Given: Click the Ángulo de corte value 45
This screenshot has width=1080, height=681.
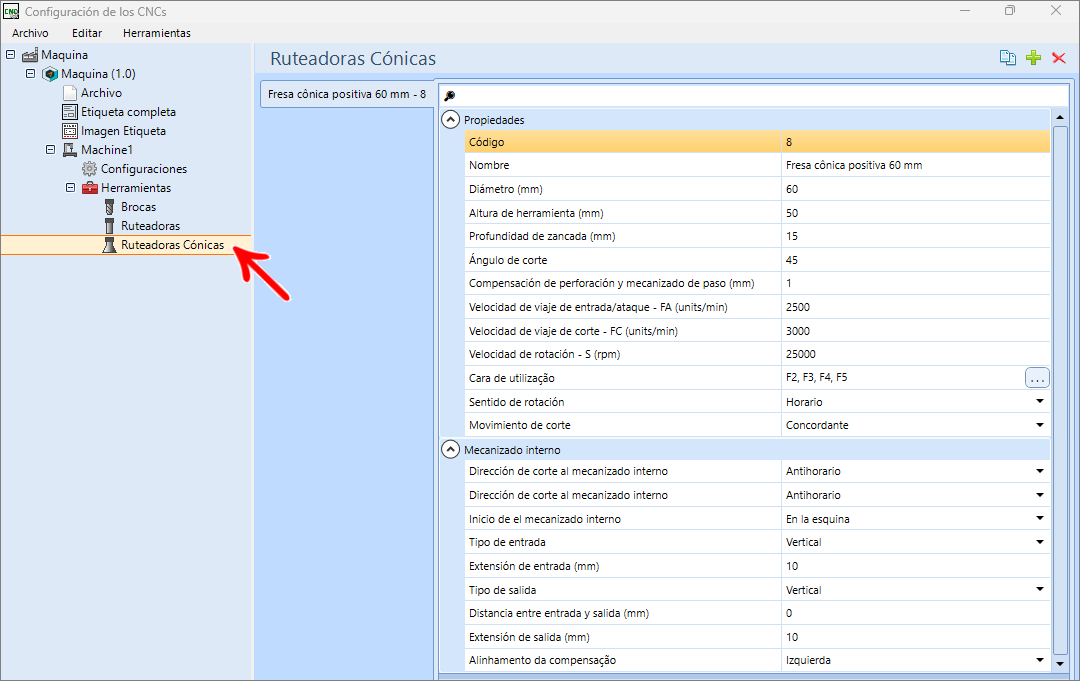Looking at the screenshot, I should point(915,260).
